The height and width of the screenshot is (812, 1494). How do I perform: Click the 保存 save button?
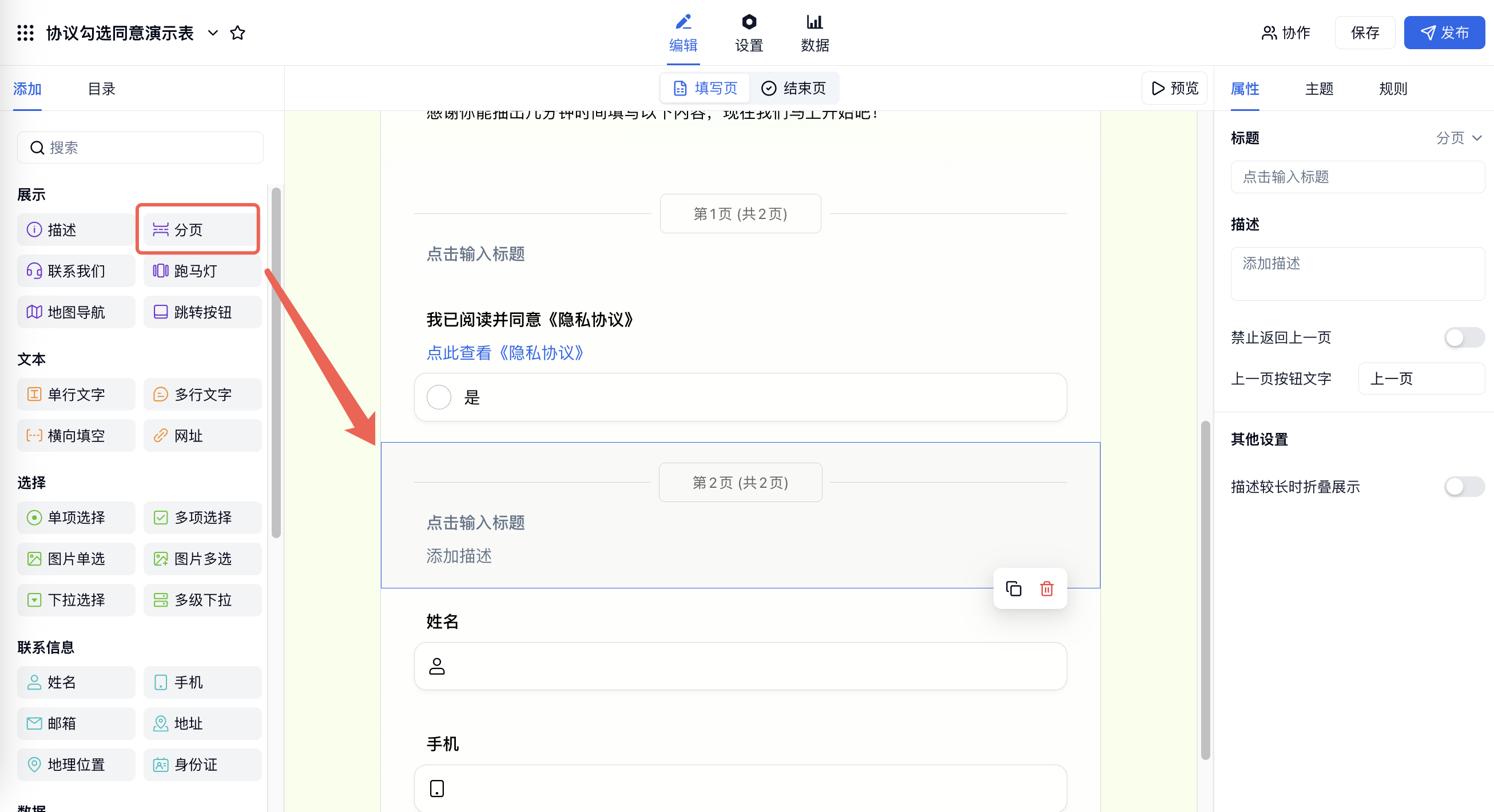click(x=1365, y=33)
